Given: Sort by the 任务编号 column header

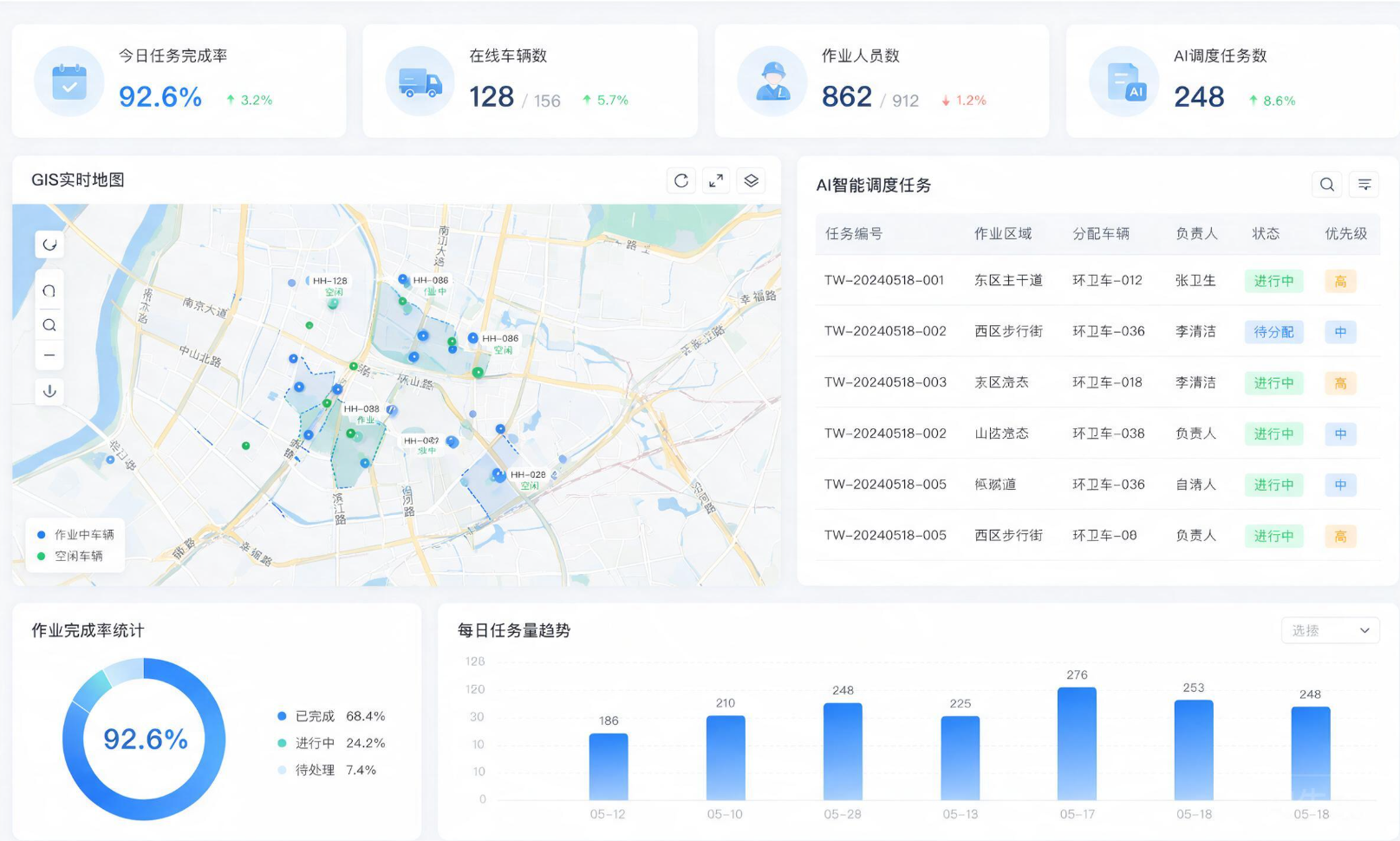Looking at the screenshot, I should coord(854,234).
